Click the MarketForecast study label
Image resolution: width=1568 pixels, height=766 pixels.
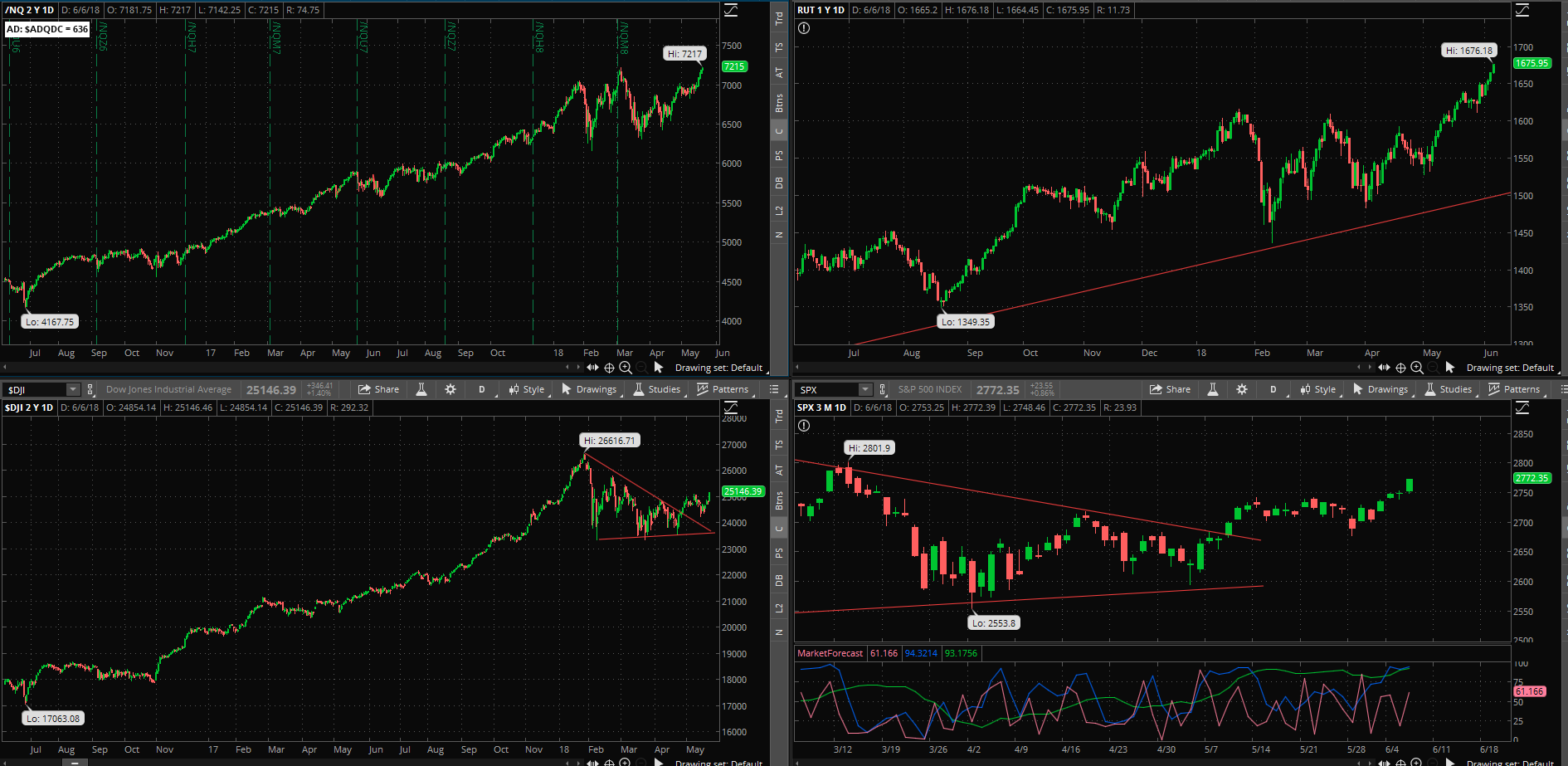[830, 653]
